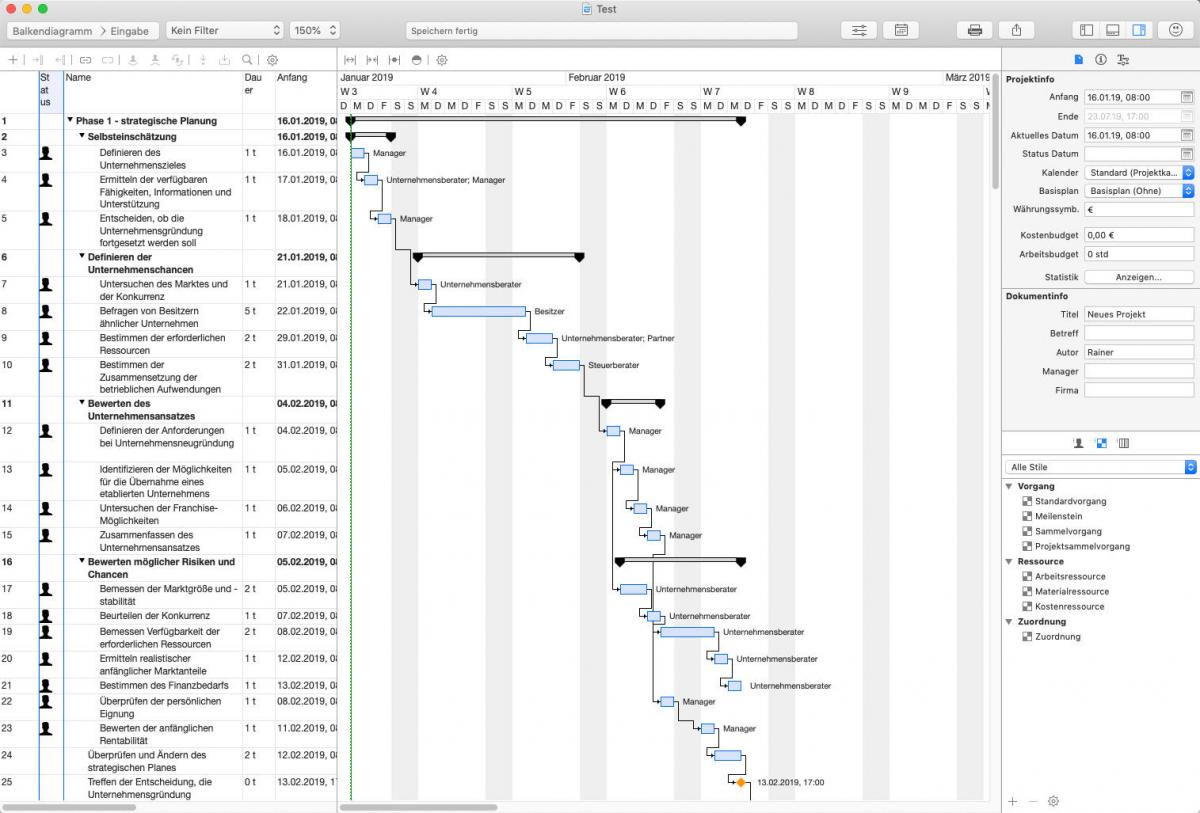
Task: Click the Titel field Neues Projekt
Action: coord(1139,314)
